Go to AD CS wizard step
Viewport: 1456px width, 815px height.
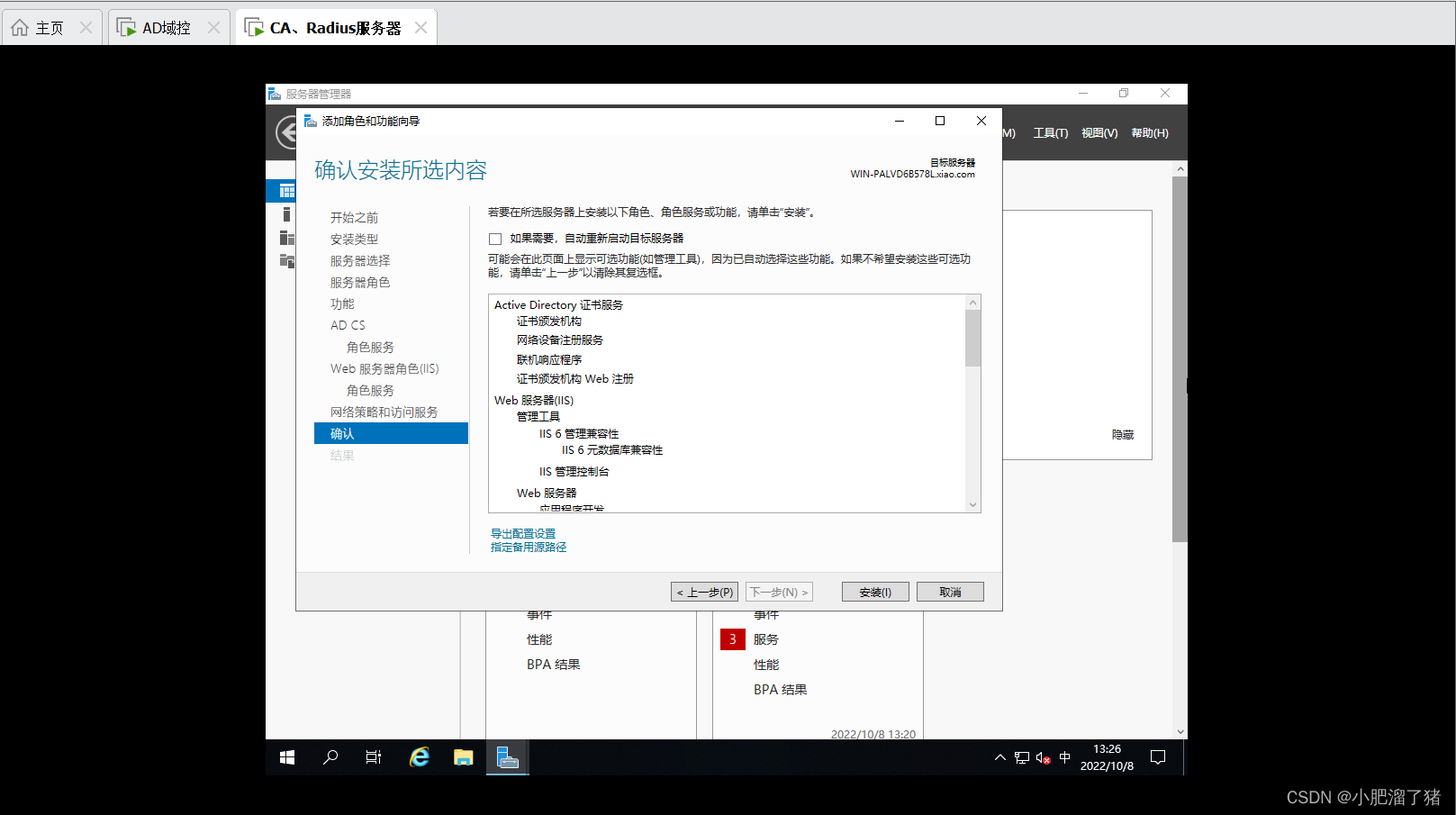(x=348, y=326)
